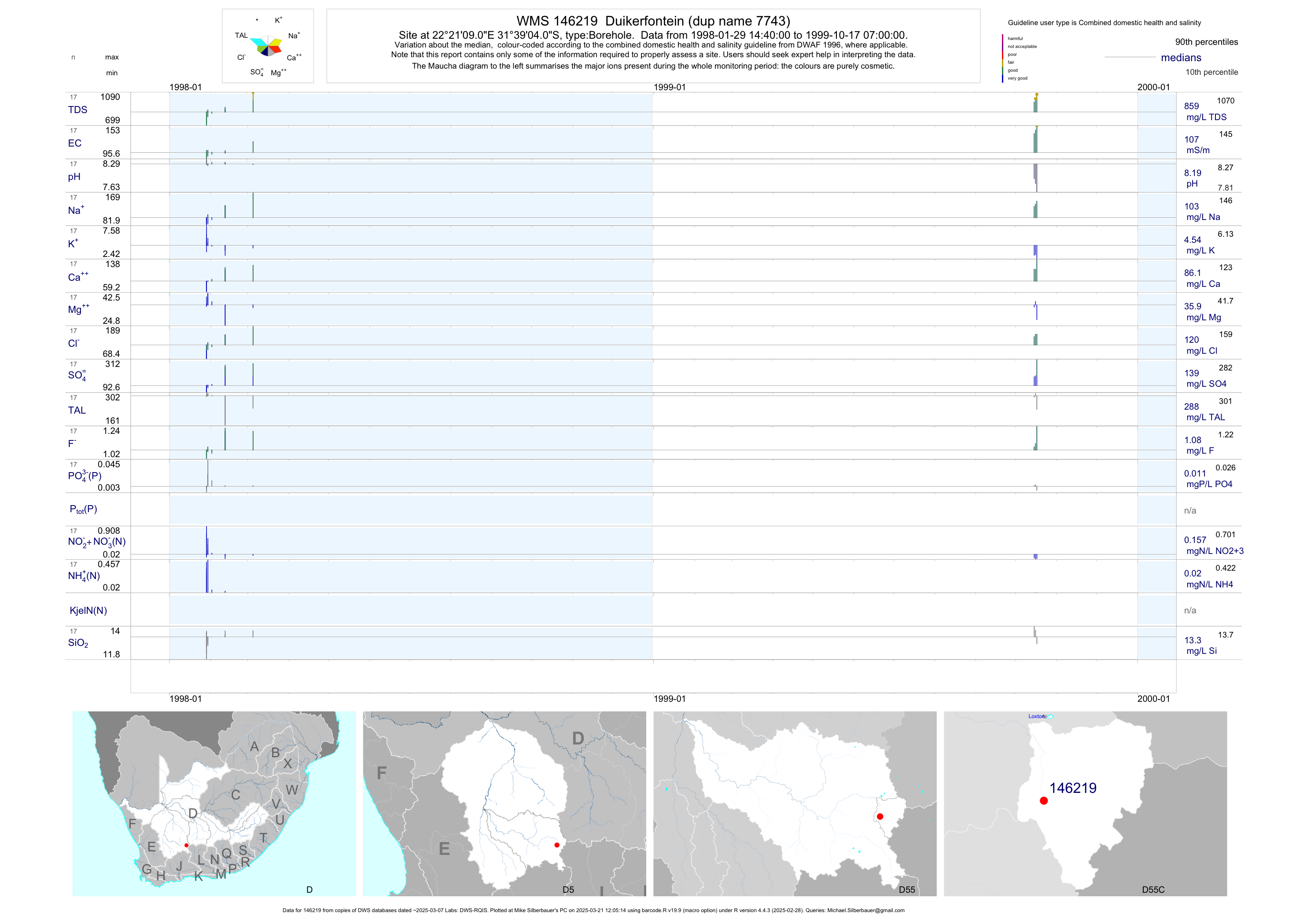Click the 2000-01 bottom axis label
Screen dimensions: 1307x924
1153,699
